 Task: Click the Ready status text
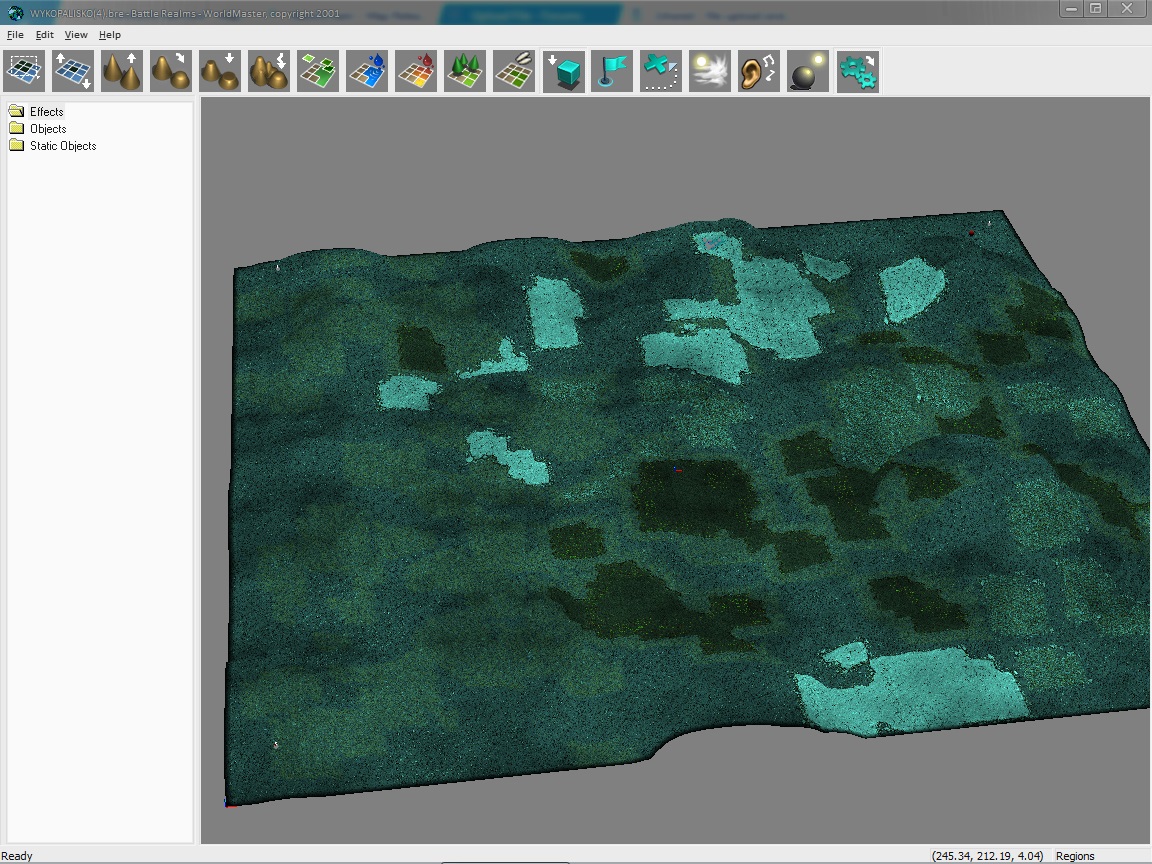(17, 856)
